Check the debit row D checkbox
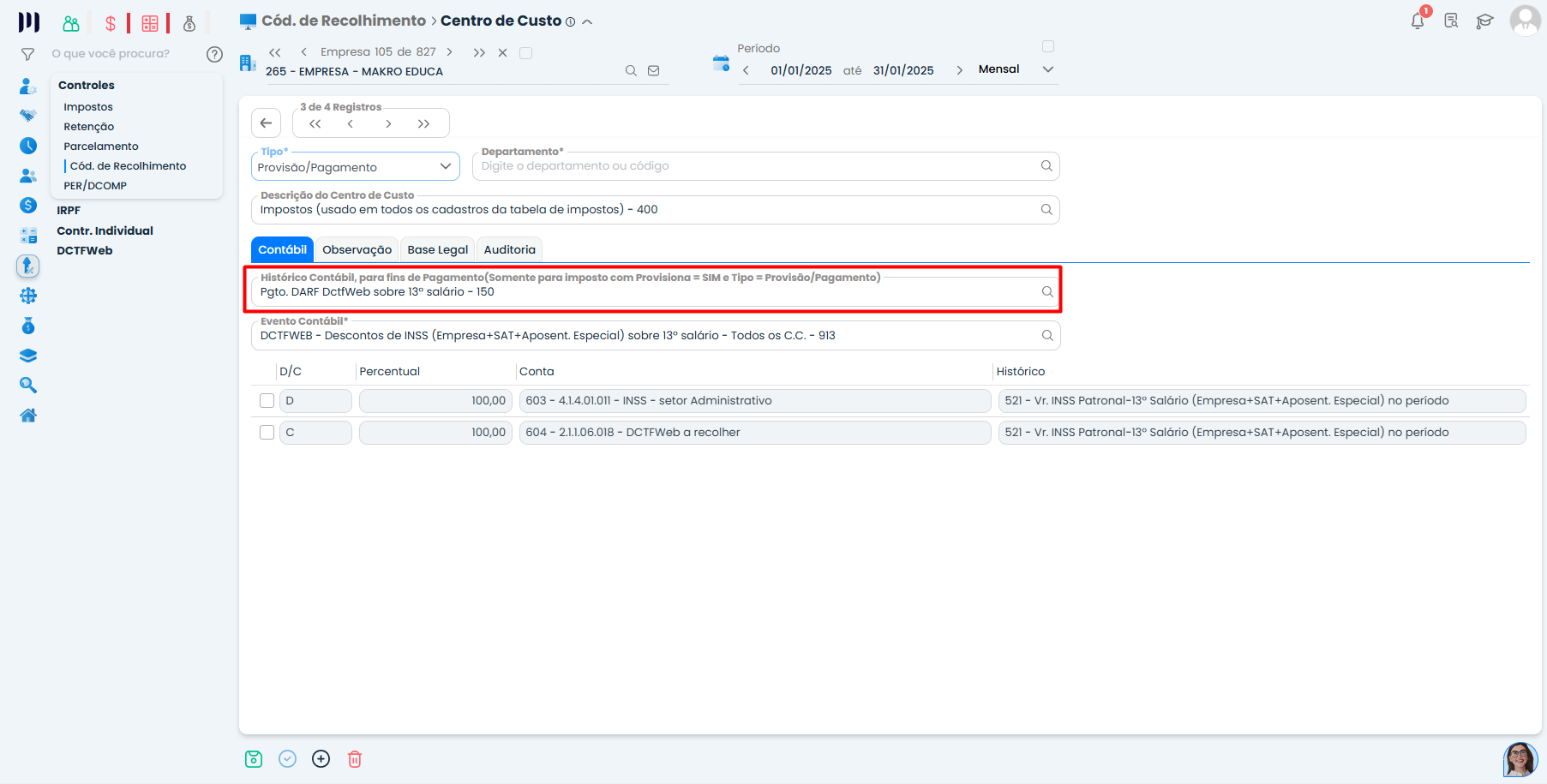The image size is (1547, 784). click(267, 401)
